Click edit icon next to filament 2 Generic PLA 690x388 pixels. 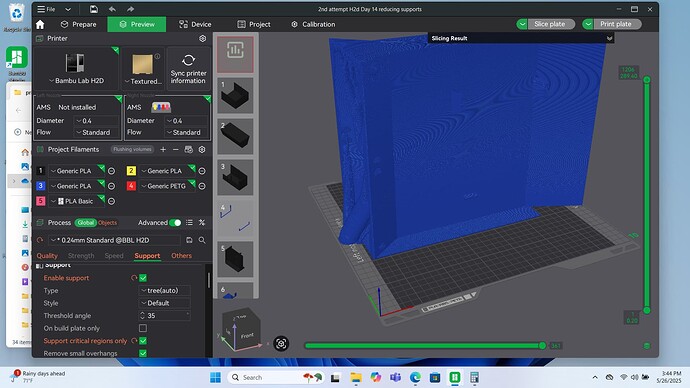[202, 171]
